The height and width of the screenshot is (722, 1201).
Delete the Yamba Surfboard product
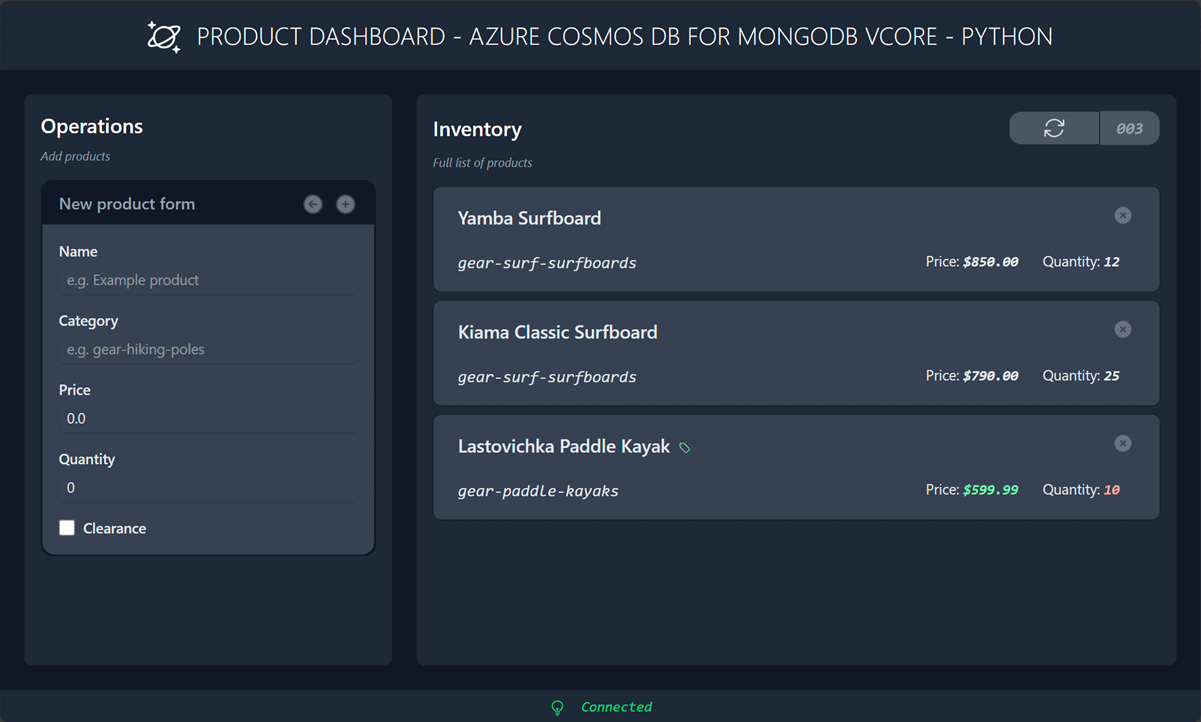click(1123, 215)
